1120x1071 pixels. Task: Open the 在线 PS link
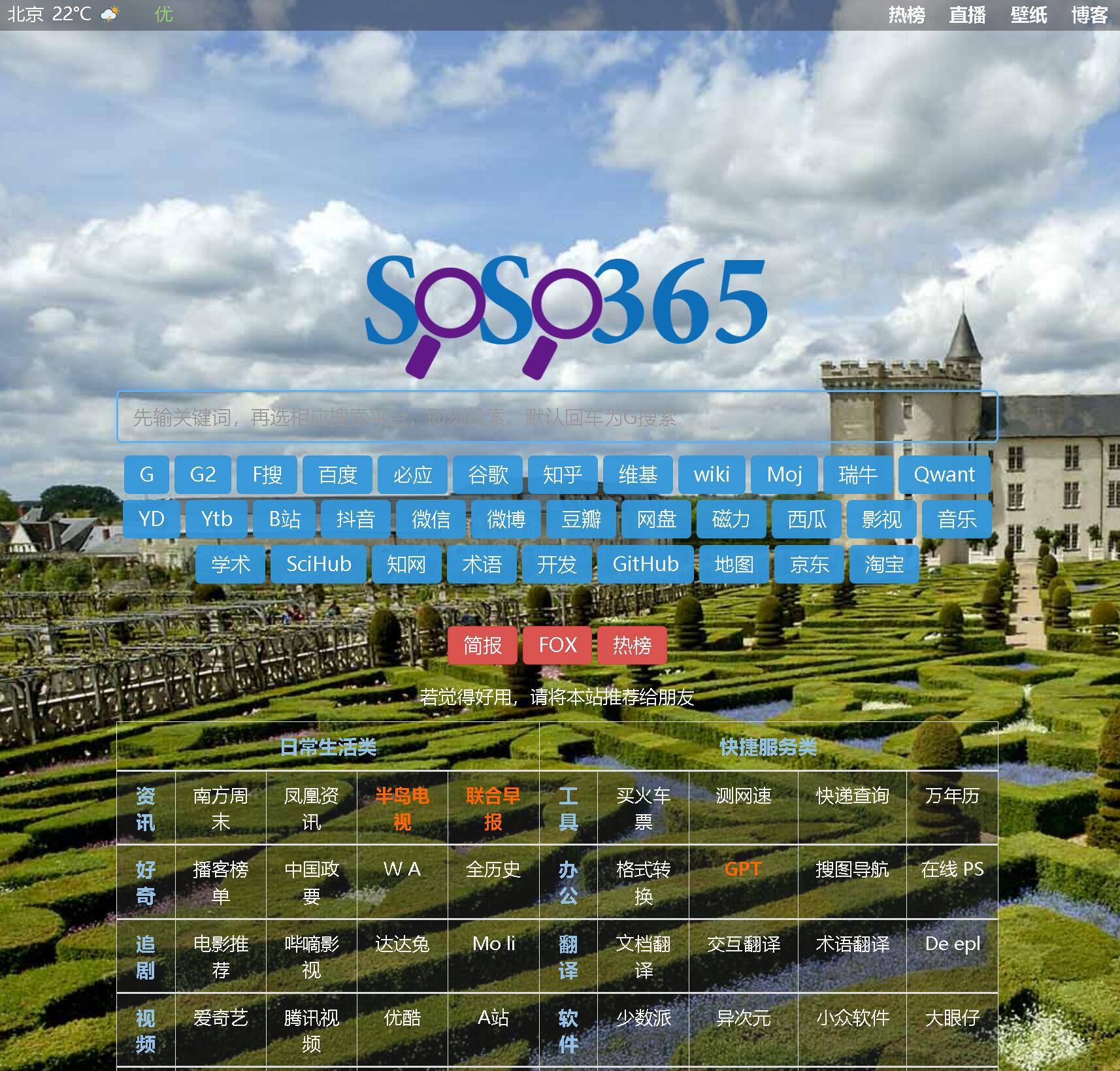(952, 869)
